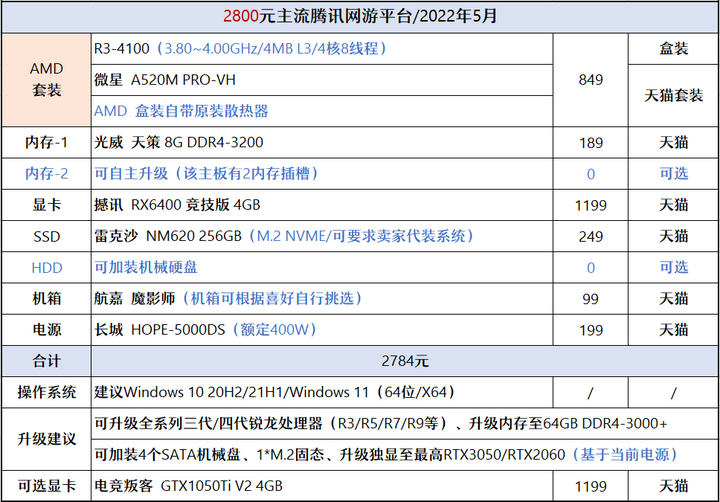Select the 1199 graphics card price cell
The height and width of the screenshot is (502, 720).
[x=591, y=205]
